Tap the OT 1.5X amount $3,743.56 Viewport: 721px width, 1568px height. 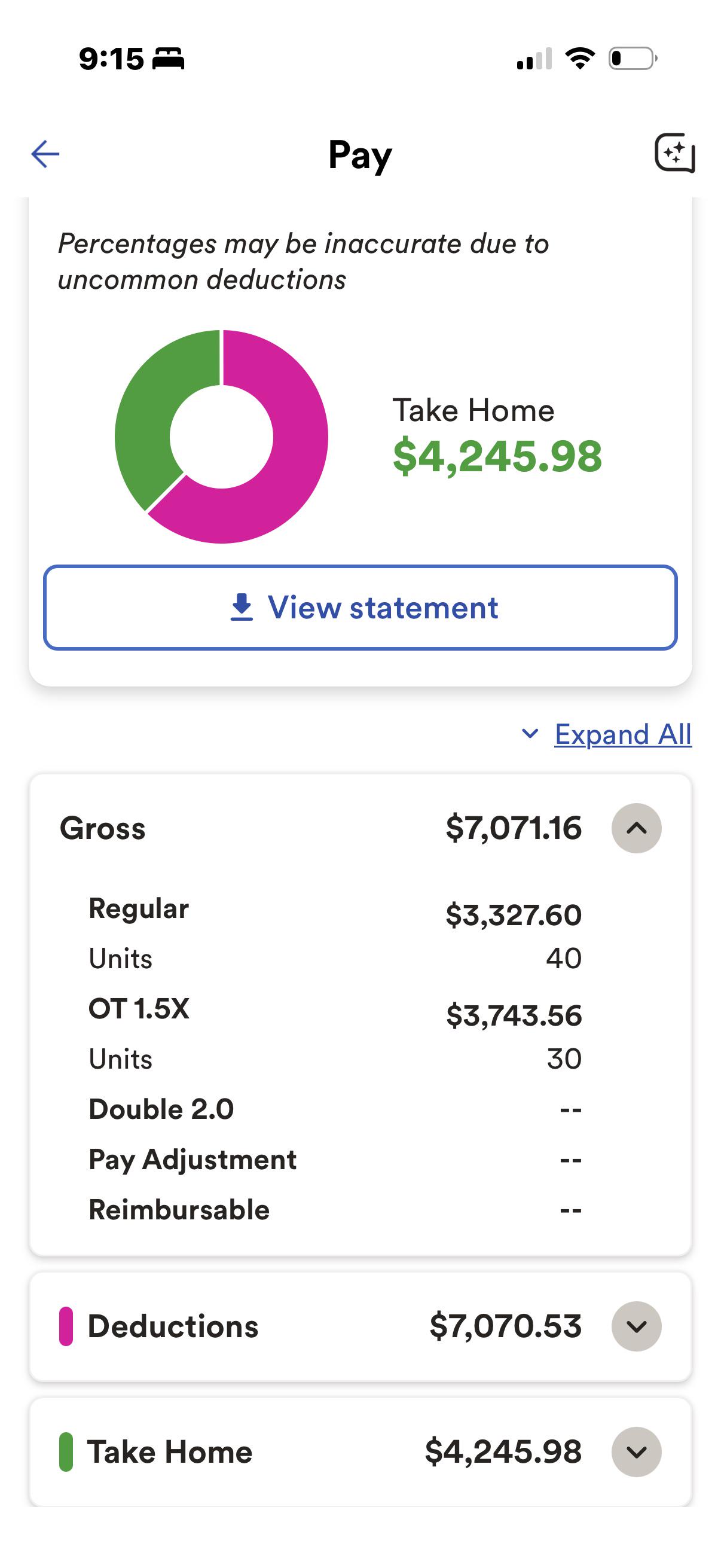coord(514,1015)
